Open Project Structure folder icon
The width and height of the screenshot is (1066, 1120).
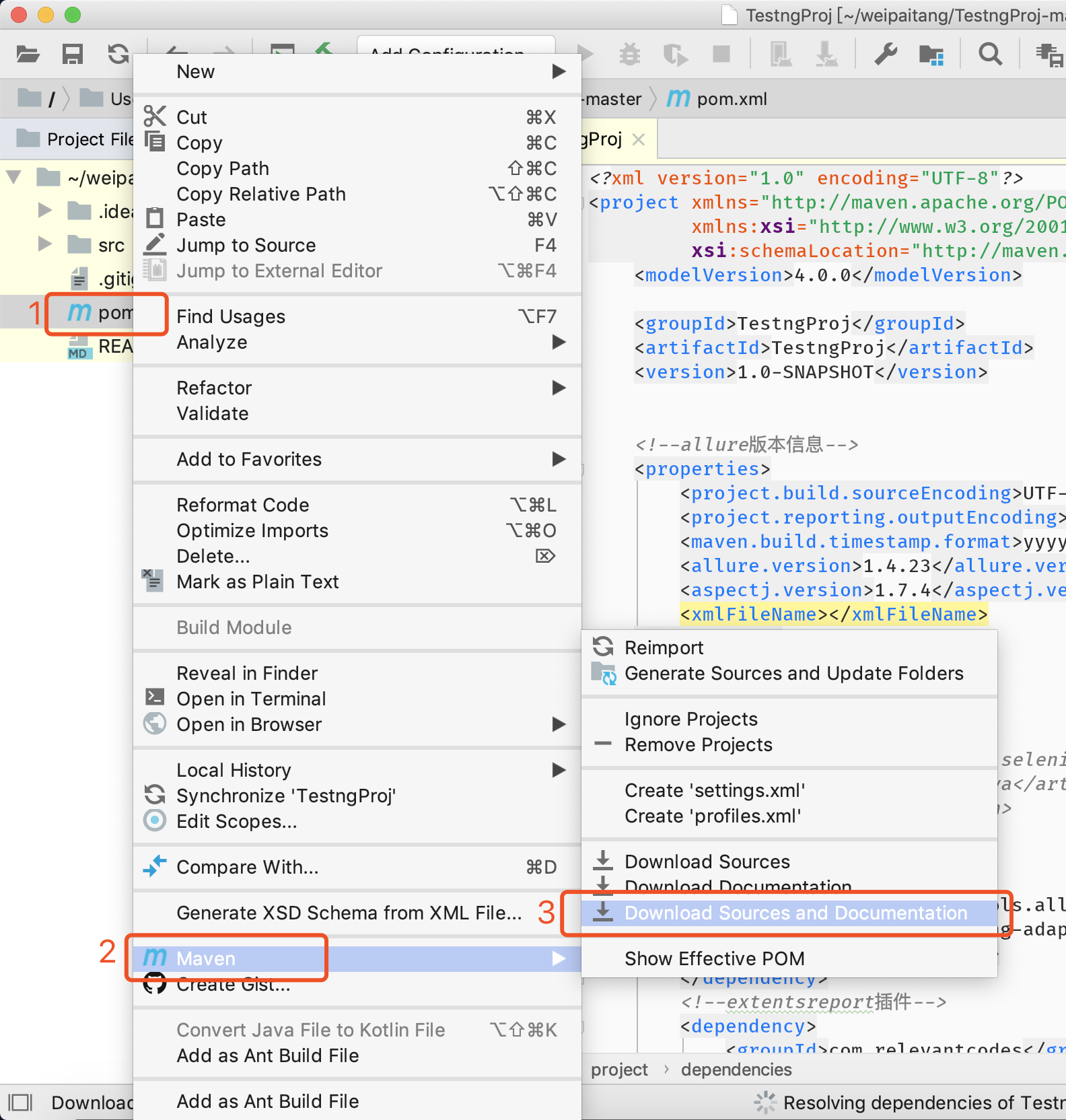pyautogui.click(x=931, y=55)
